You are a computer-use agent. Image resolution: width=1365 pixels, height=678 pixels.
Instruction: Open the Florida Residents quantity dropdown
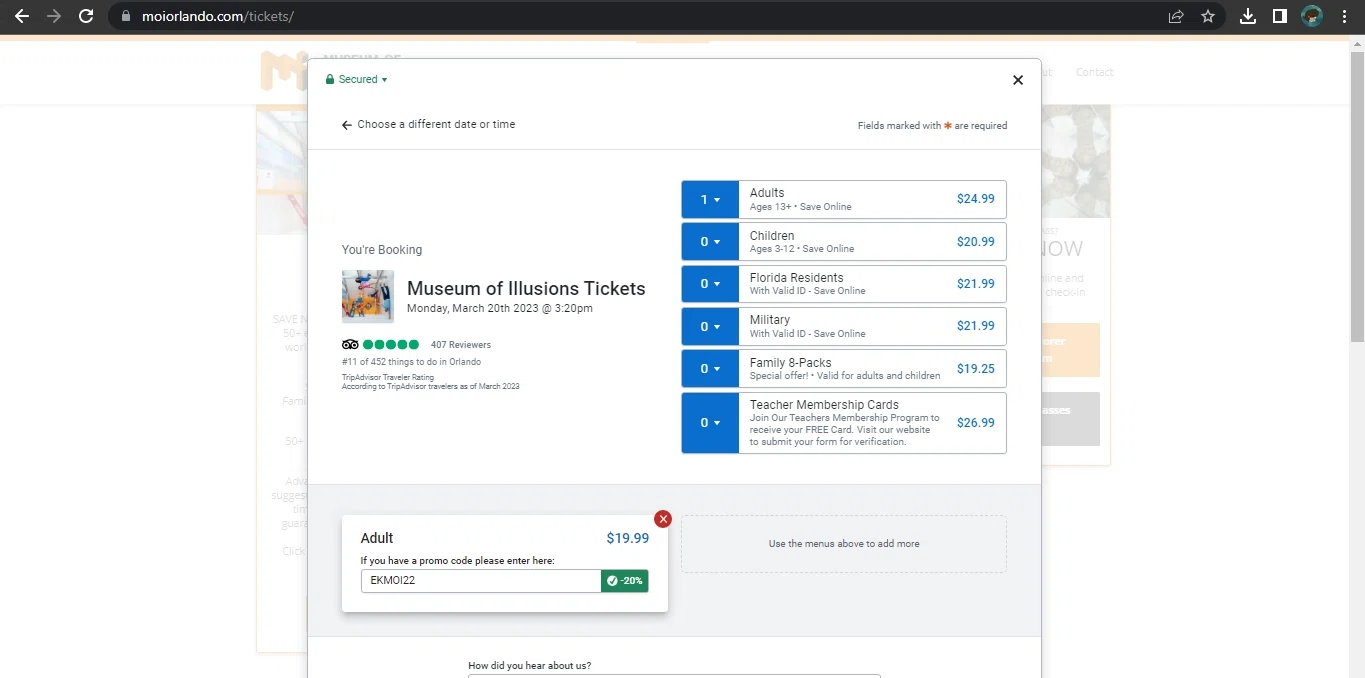pos(710,284)
